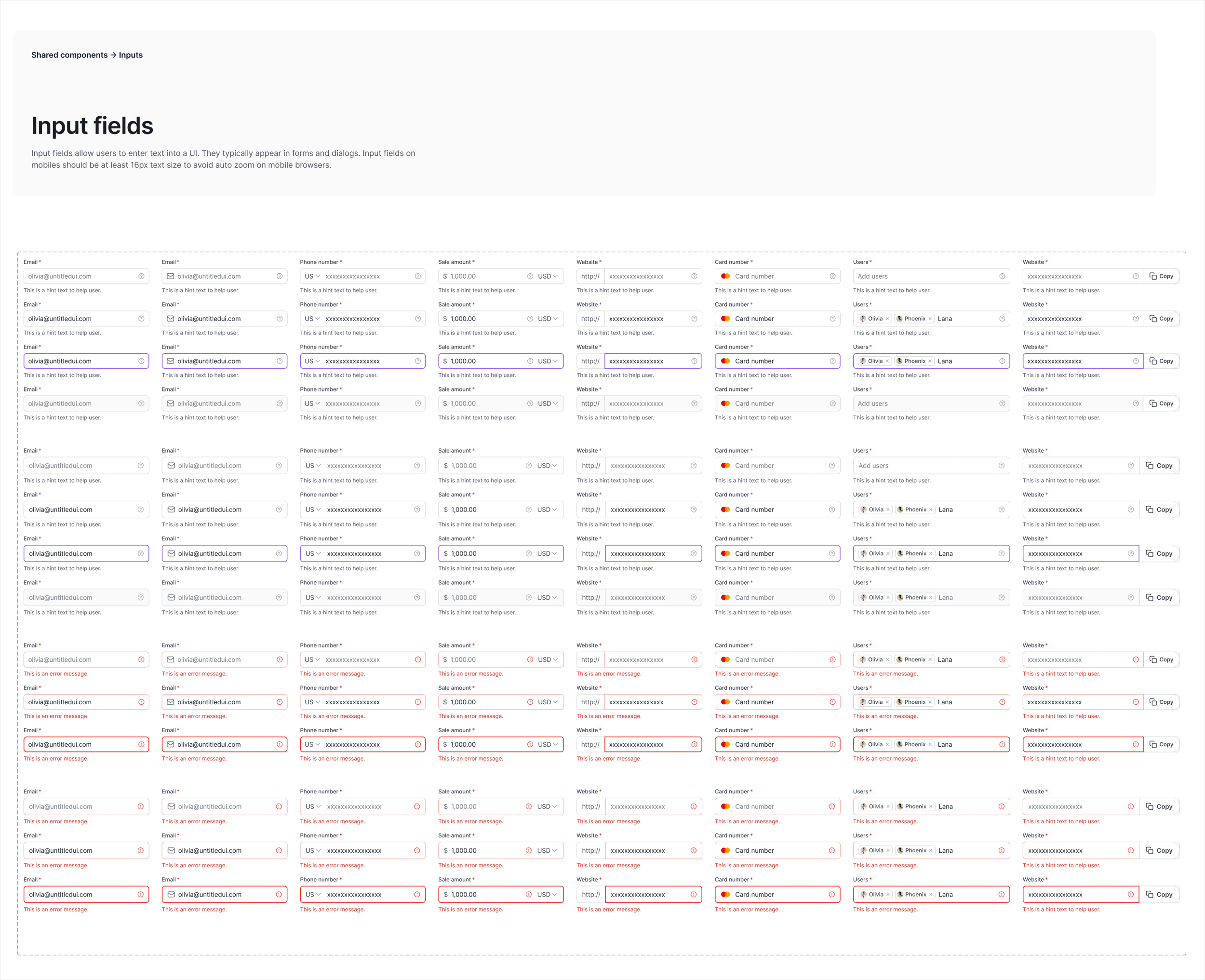Open USD currency dropdown in topmost Sale amount
The width and height of the screenshot is (1205, 980).
click(548, 276)
